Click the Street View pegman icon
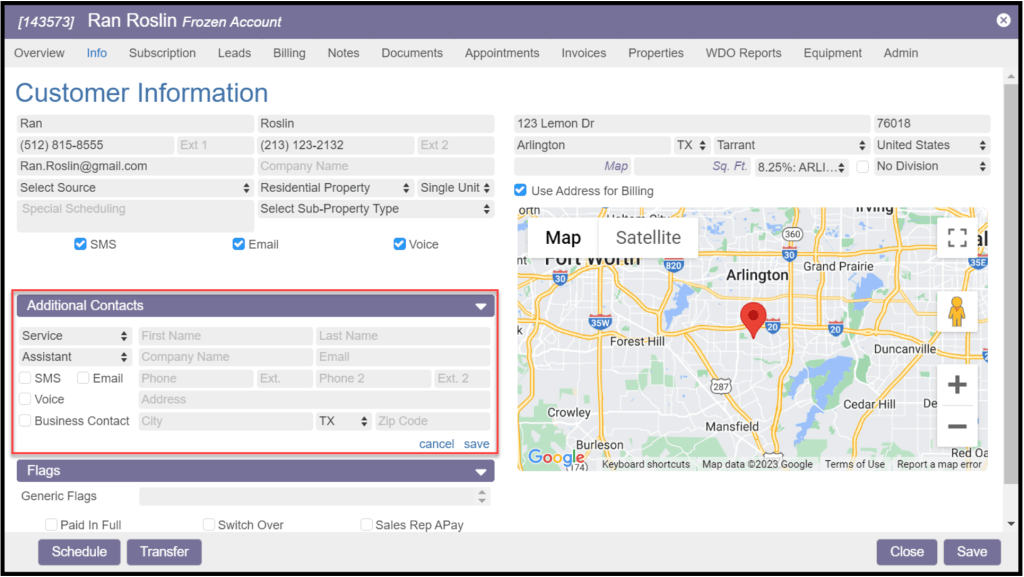The image size is (1024, 577). click(x=956, y=312)
